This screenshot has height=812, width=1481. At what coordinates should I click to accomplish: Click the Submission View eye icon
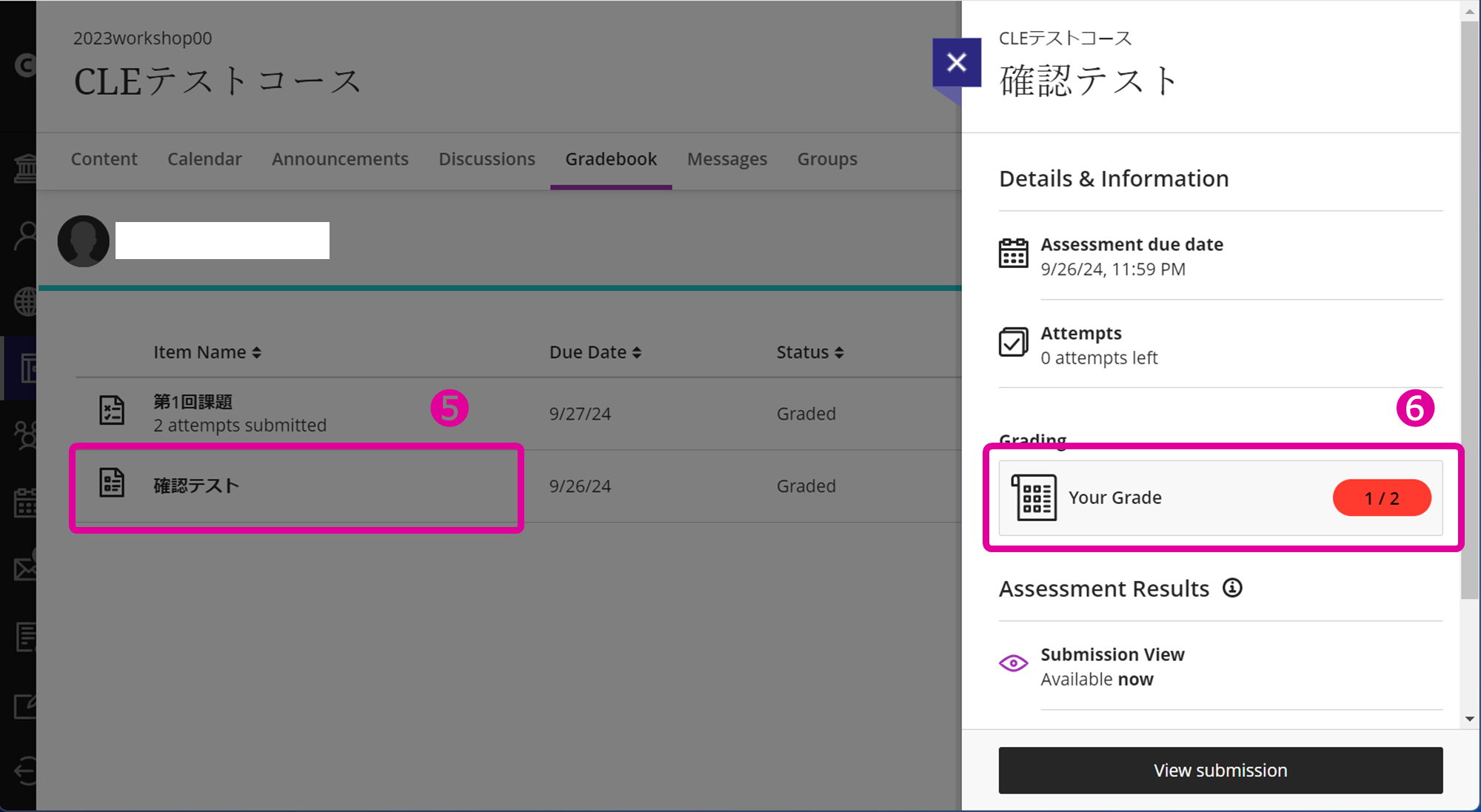pyautogui.click(x=1013, y=662)
